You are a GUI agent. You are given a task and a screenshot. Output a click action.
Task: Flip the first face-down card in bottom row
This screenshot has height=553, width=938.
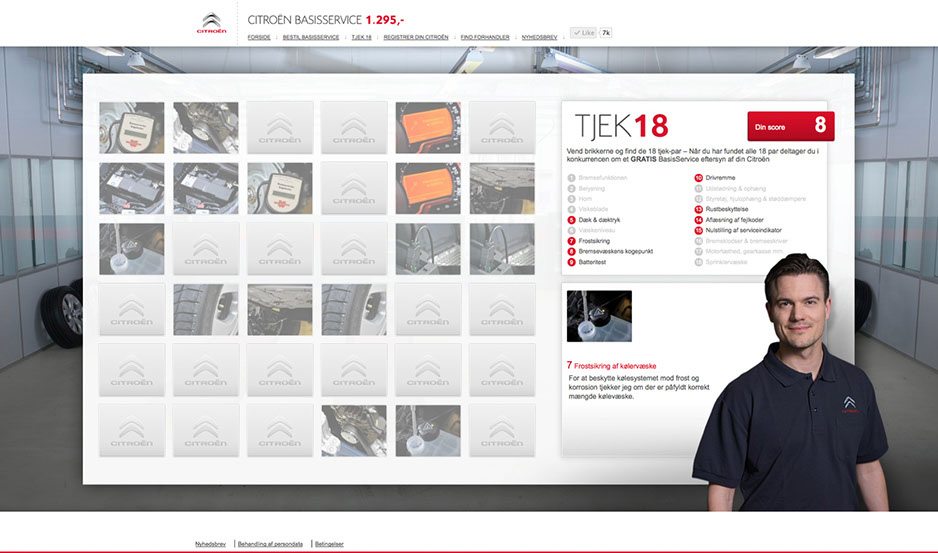click(x=132, y=430)
